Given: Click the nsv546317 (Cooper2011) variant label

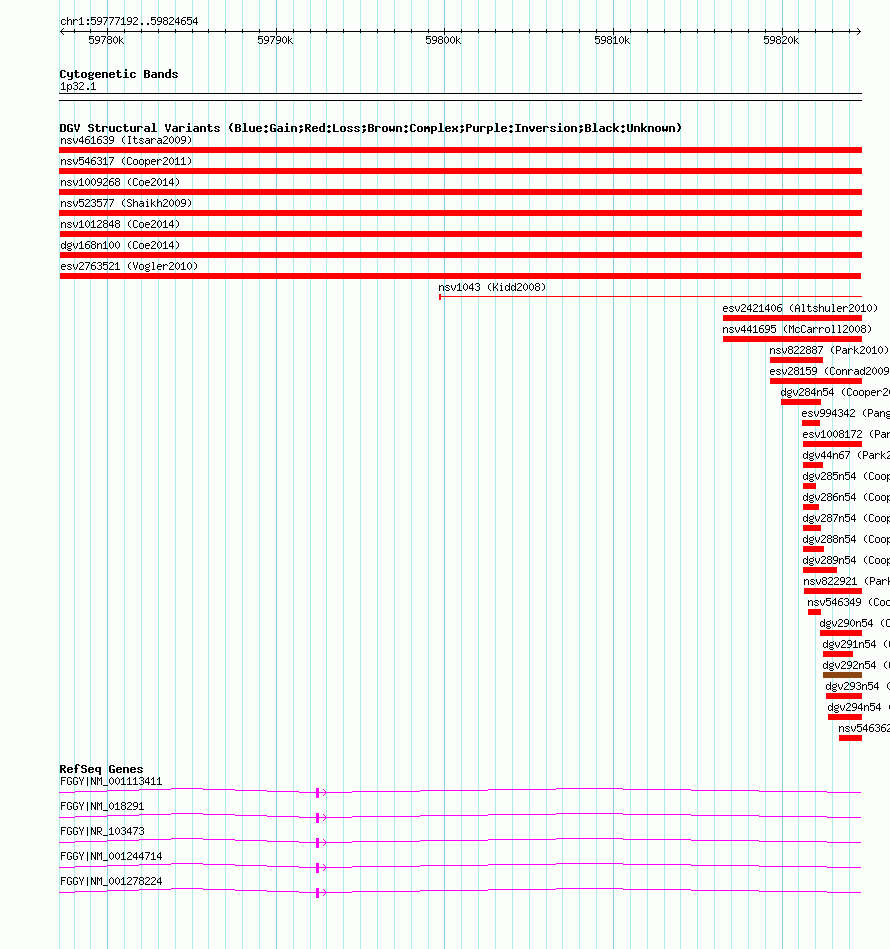Looking at the screenshot, I should (x=126, y=162).
